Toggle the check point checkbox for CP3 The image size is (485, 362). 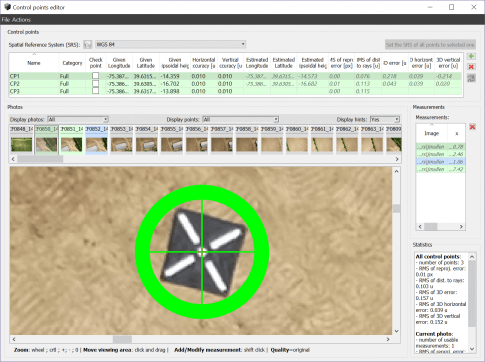[x=95, y=91]
